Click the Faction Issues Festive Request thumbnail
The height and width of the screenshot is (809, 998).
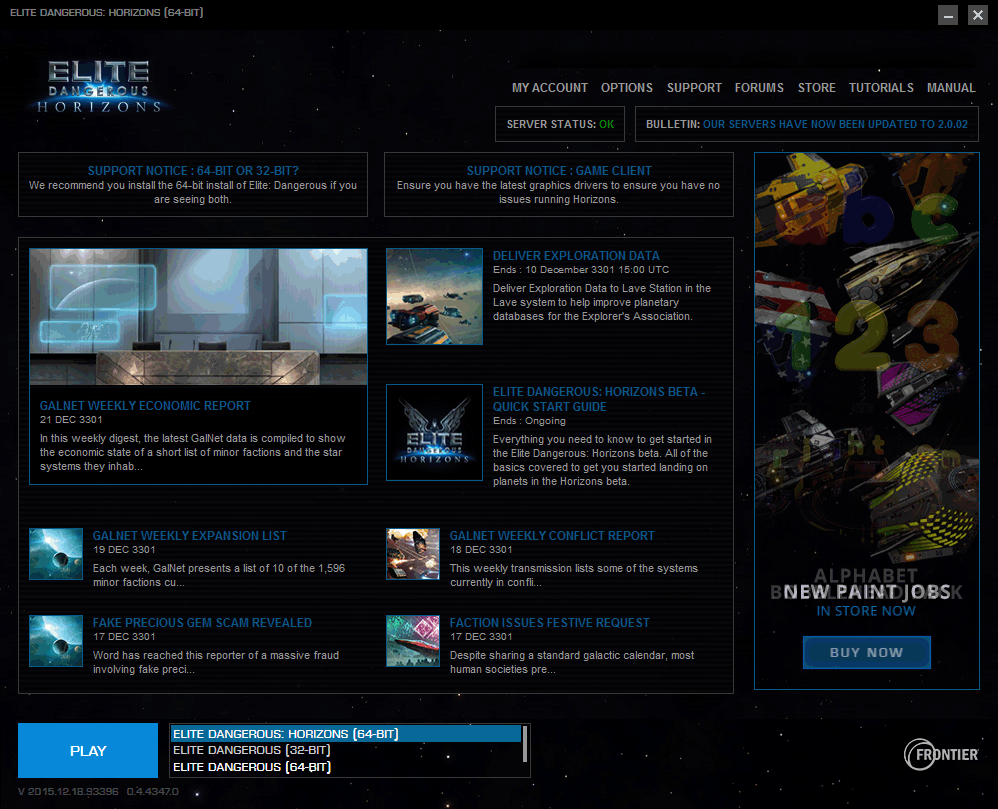click(413, 641)
